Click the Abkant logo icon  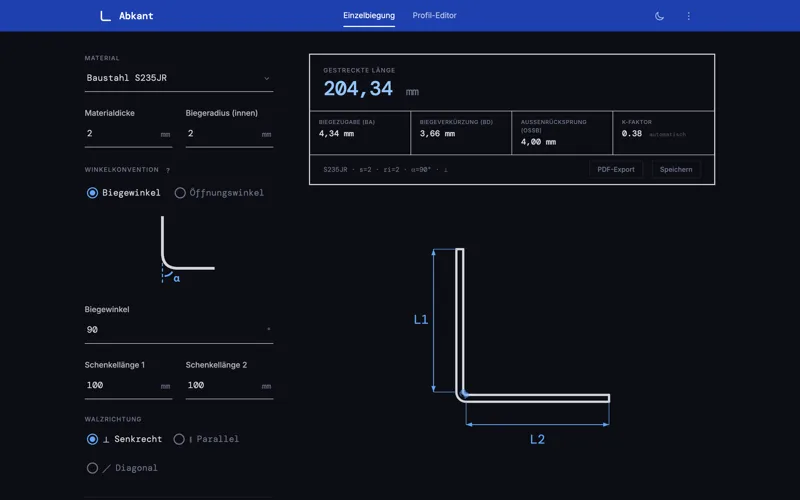[105, 16]
